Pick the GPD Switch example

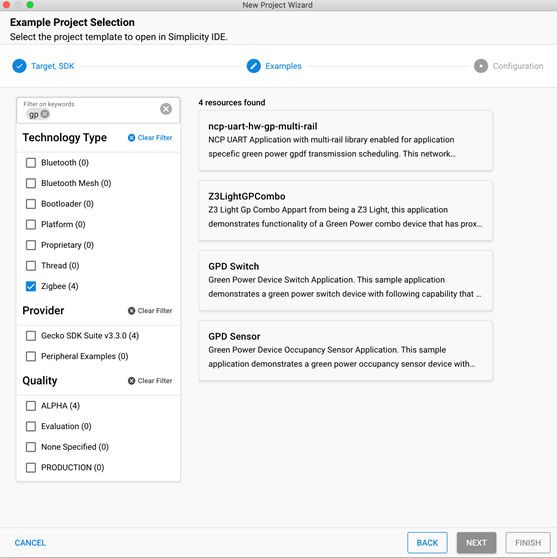click(x=345, y=281)
